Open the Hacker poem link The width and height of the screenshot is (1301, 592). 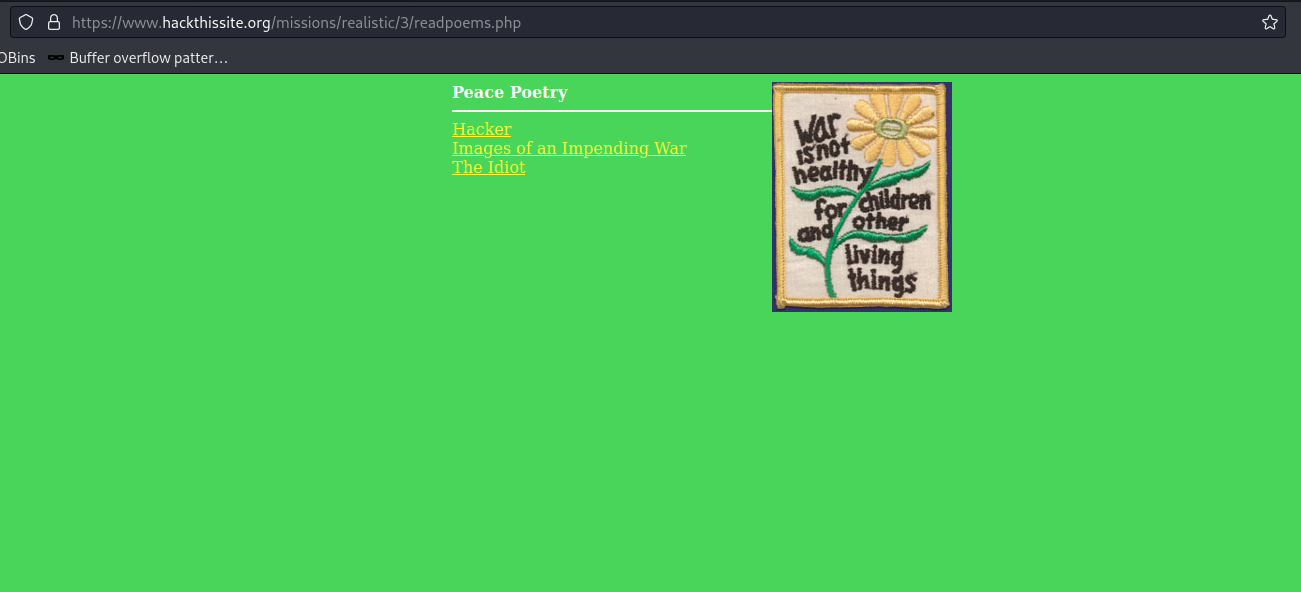481,129
